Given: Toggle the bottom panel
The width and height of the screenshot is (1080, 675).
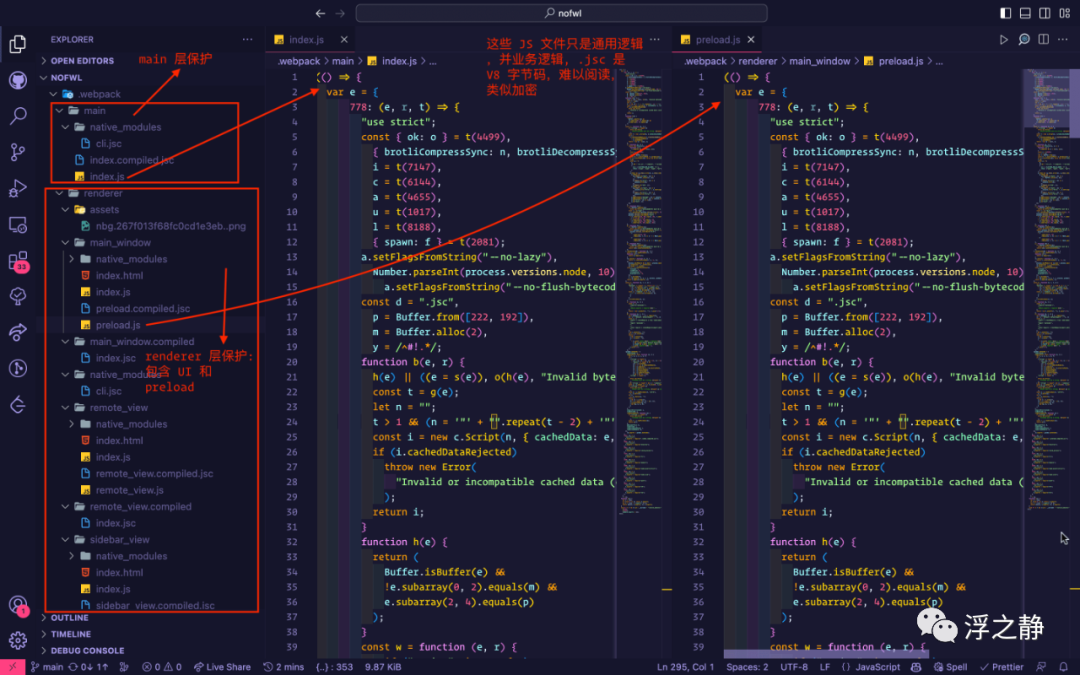Looking at the screenshot, I should [x=1025, y=13].
